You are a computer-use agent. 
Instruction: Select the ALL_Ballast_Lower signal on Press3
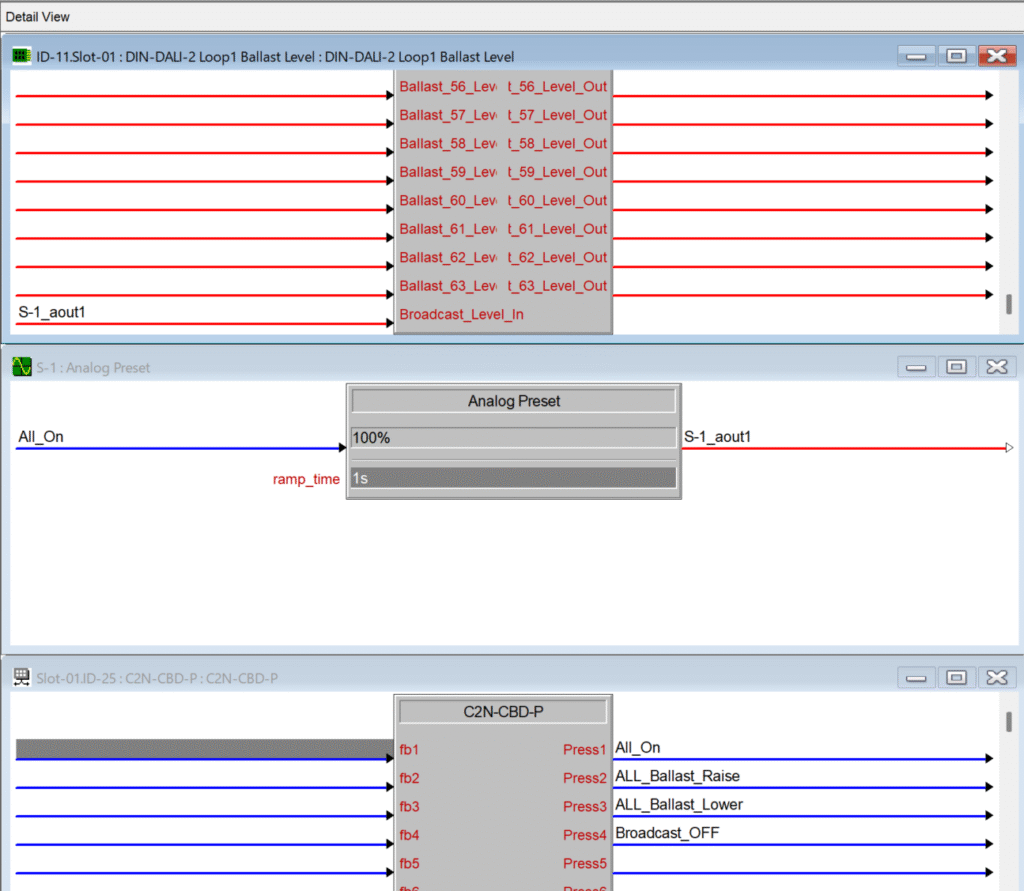(679, 804)
